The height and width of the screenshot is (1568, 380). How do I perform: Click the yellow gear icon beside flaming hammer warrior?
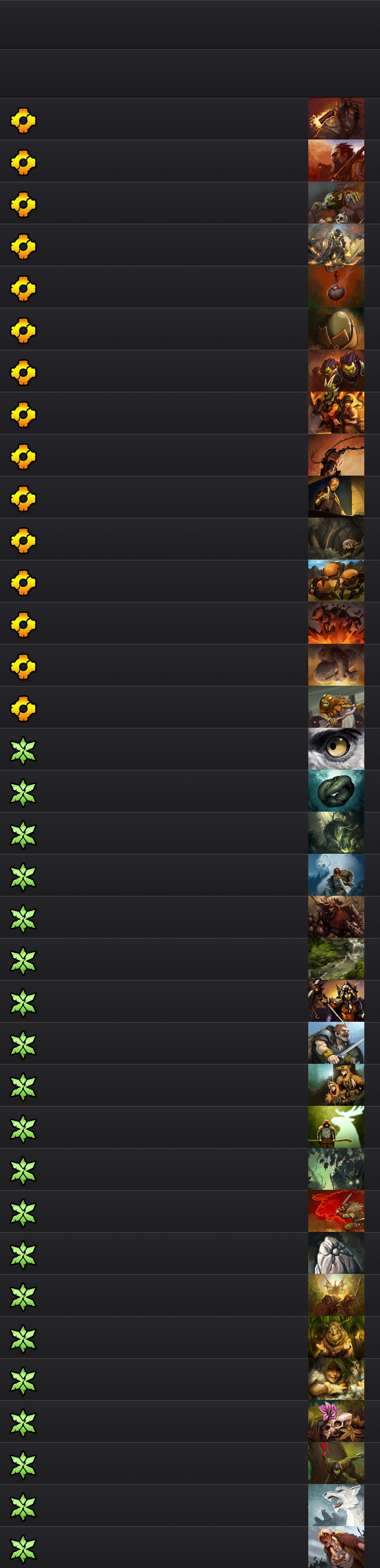click(x=23, y=120)
